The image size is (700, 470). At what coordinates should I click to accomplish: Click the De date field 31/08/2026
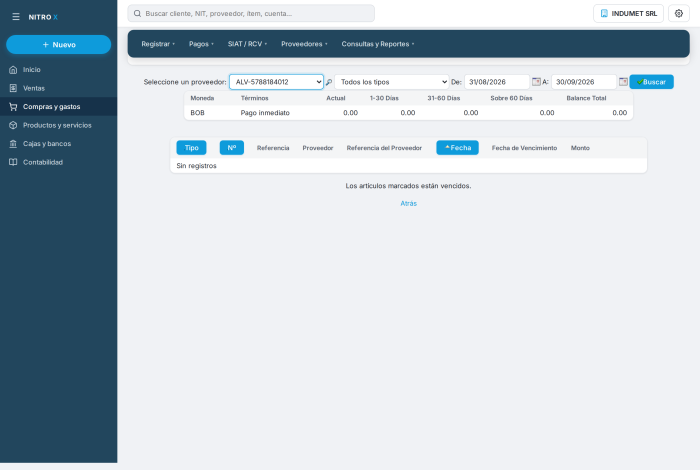coord(497,82)
